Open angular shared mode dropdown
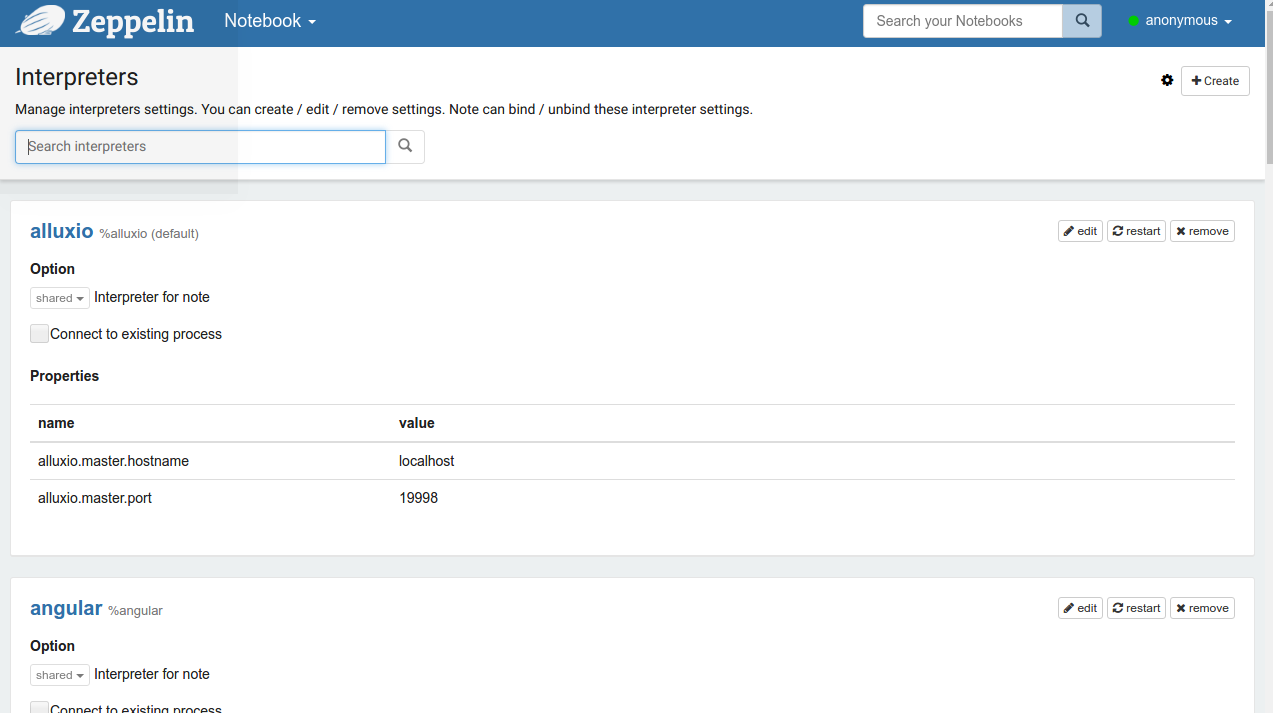This screenshot has height=713, width=1273. pos(60,675)
